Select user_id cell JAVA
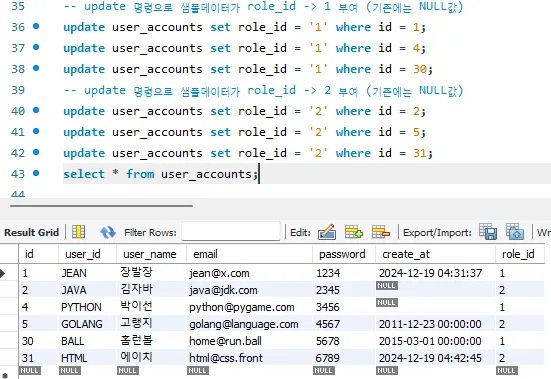Image resolution: width=551 pixels, height=379 pixels. click(x=87, y=290)
